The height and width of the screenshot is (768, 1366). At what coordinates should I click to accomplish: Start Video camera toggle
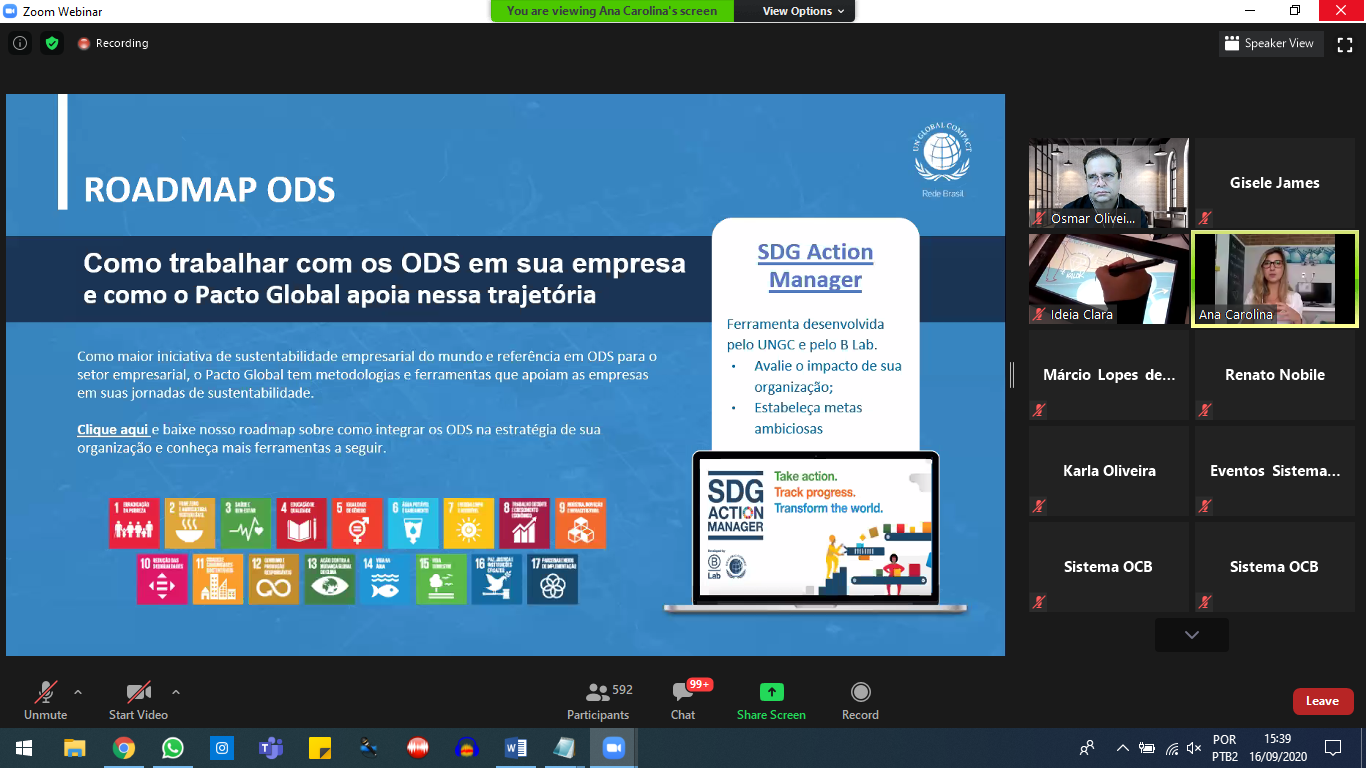click(x=138, y=700)
